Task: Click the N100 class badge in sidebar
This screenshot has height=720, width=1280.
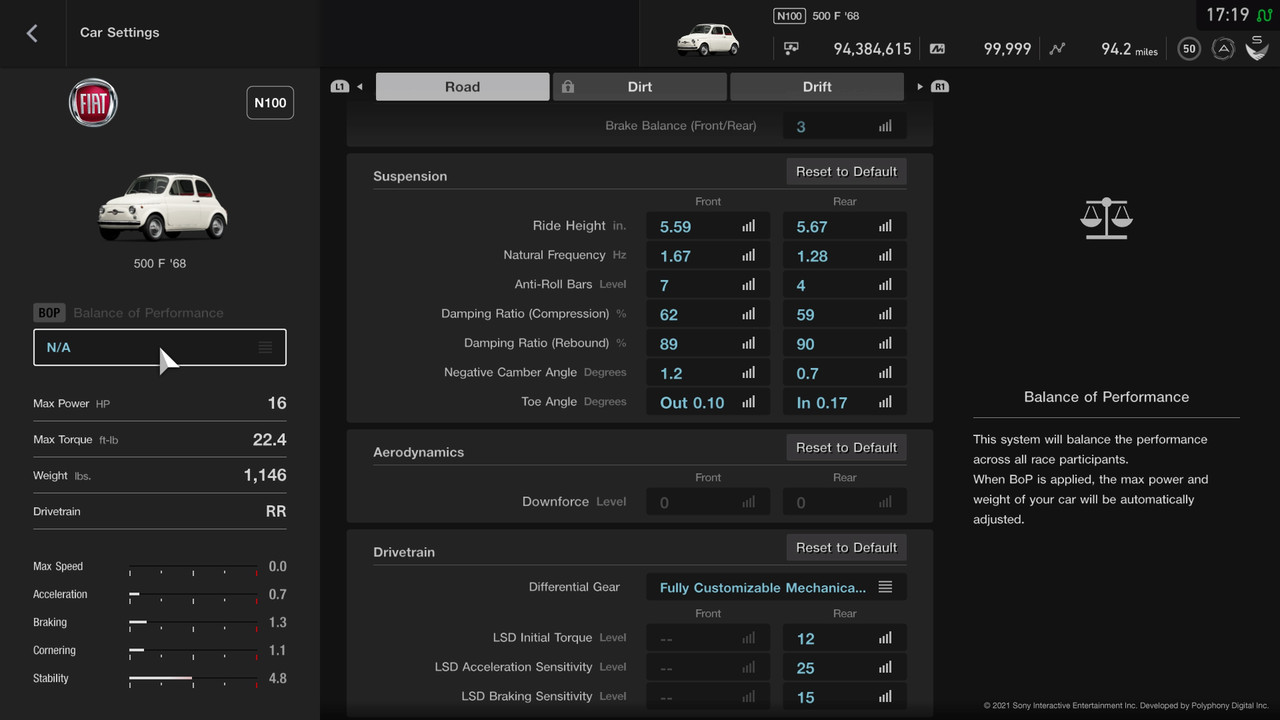Action: (270, 103)
